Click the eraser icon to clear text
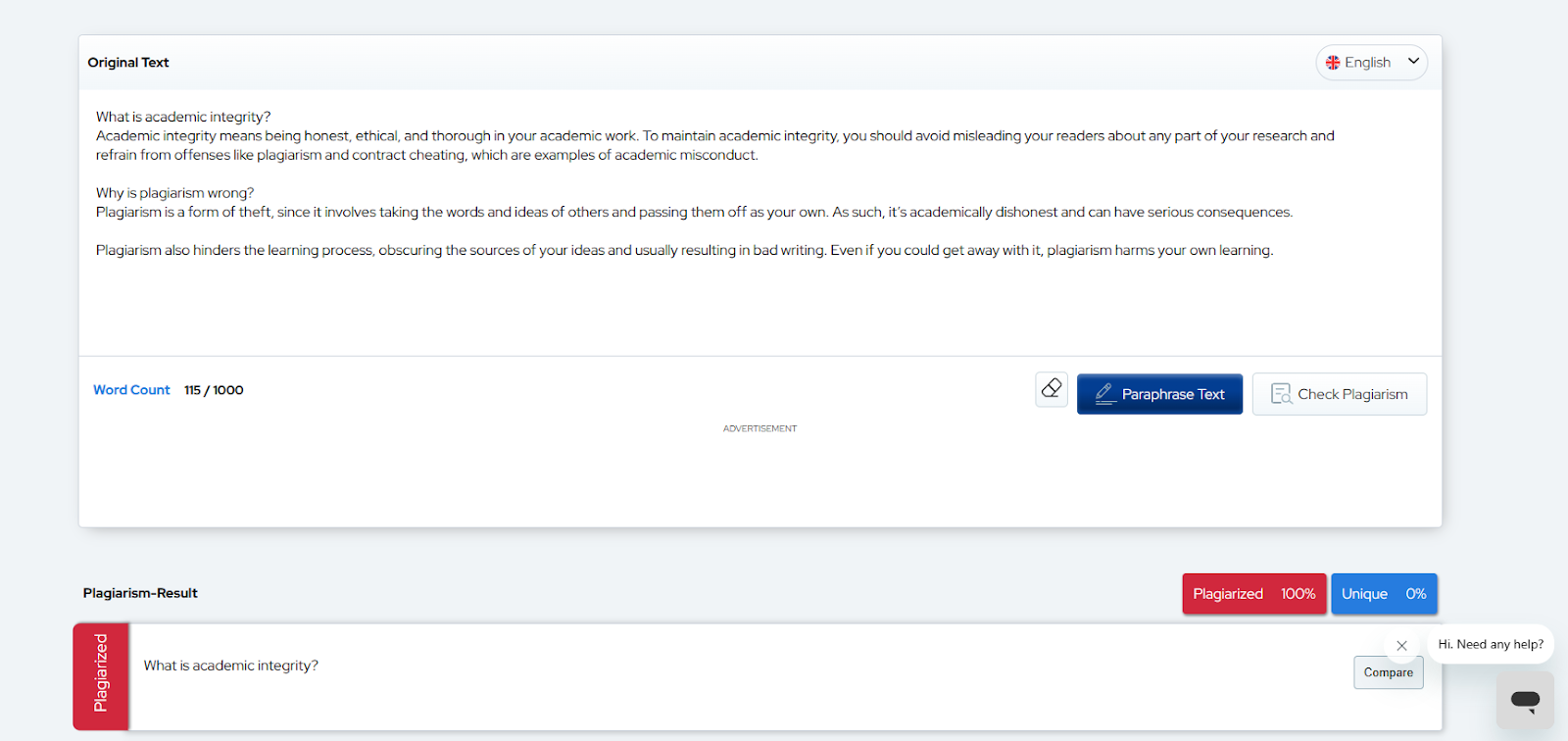 tap(1052, 389)
